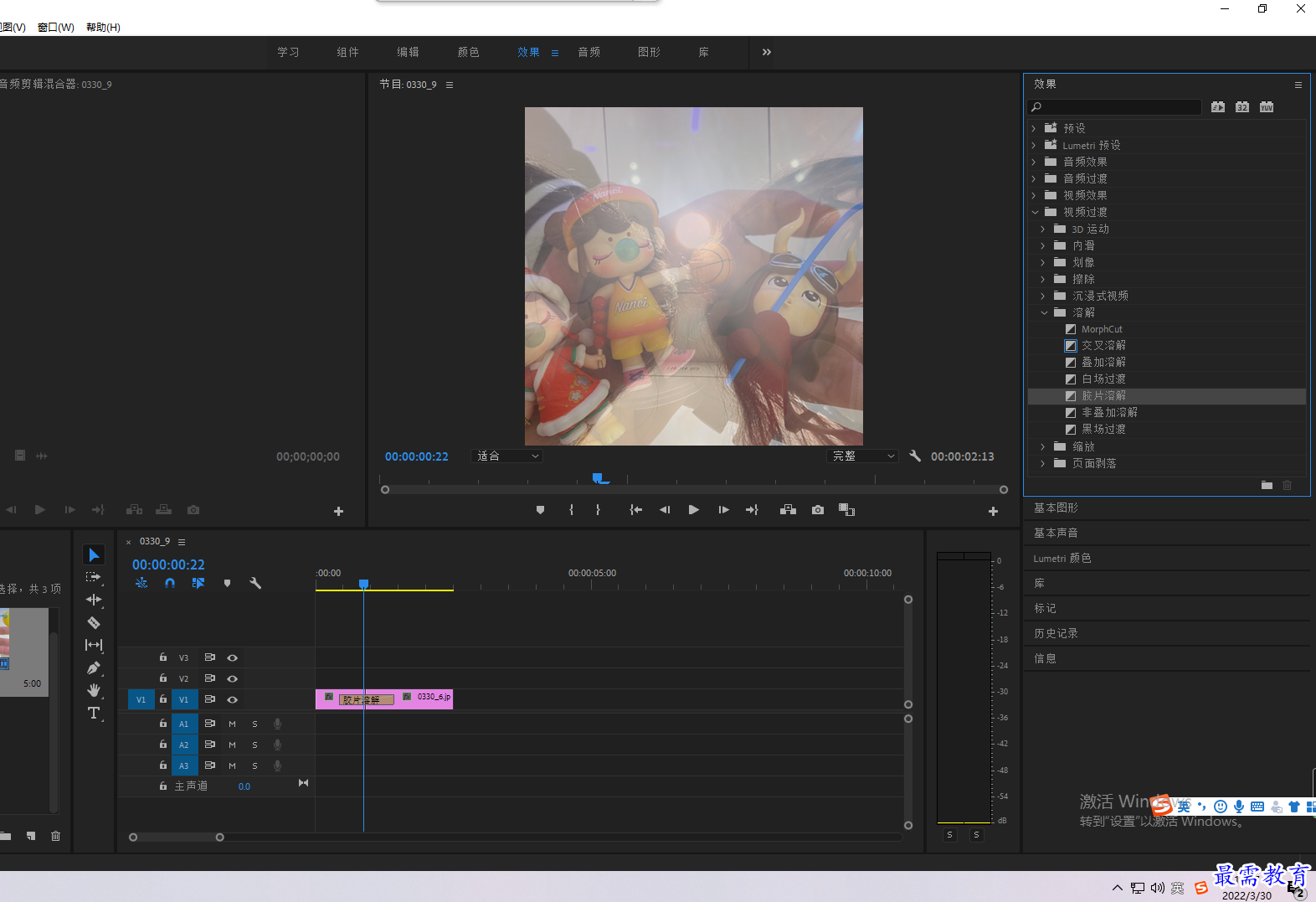
Task: Click the Comparison View button
Action: point(846,510)
